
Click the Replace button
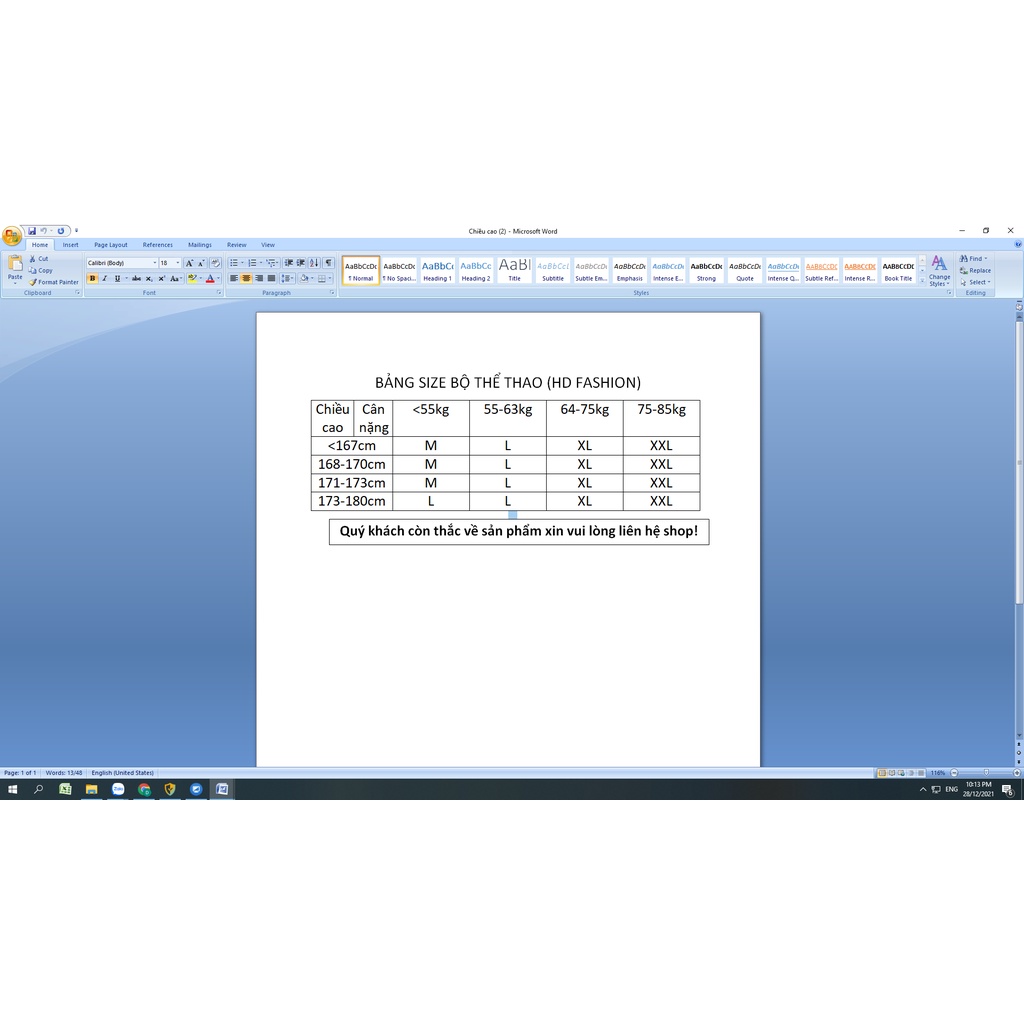coord(975,271)
